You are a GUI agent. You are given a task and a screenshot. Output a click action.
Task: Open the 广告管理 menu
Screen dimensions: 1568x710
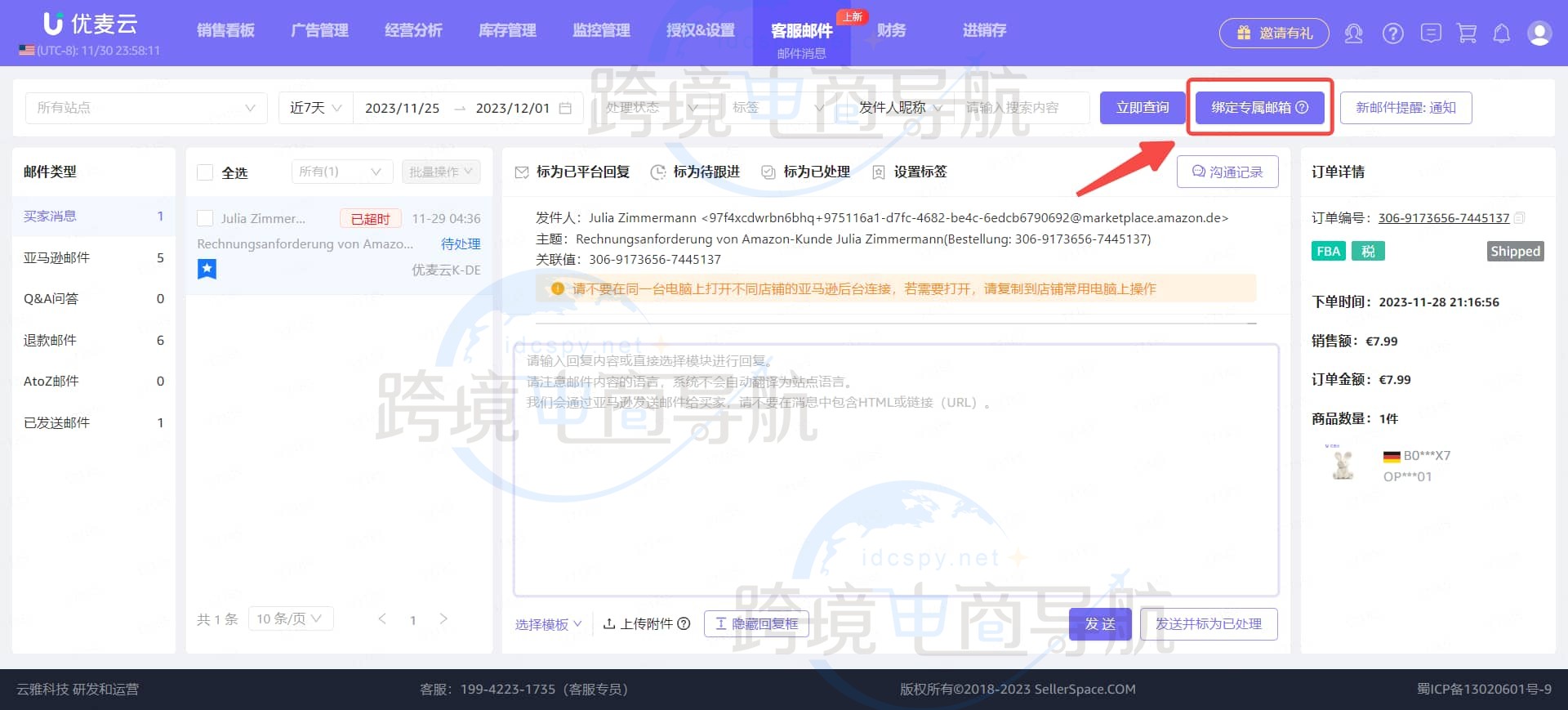(319, 30)
